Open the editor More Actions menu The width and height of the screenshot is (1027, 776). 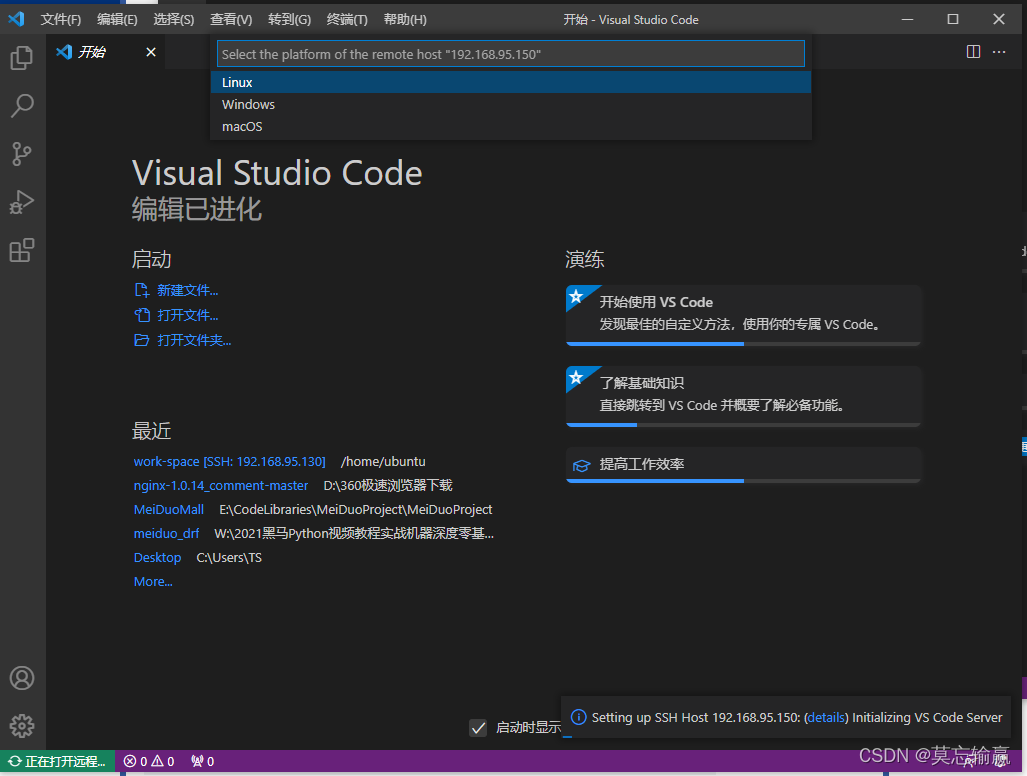pyautogui.click(x=999, y=52)
